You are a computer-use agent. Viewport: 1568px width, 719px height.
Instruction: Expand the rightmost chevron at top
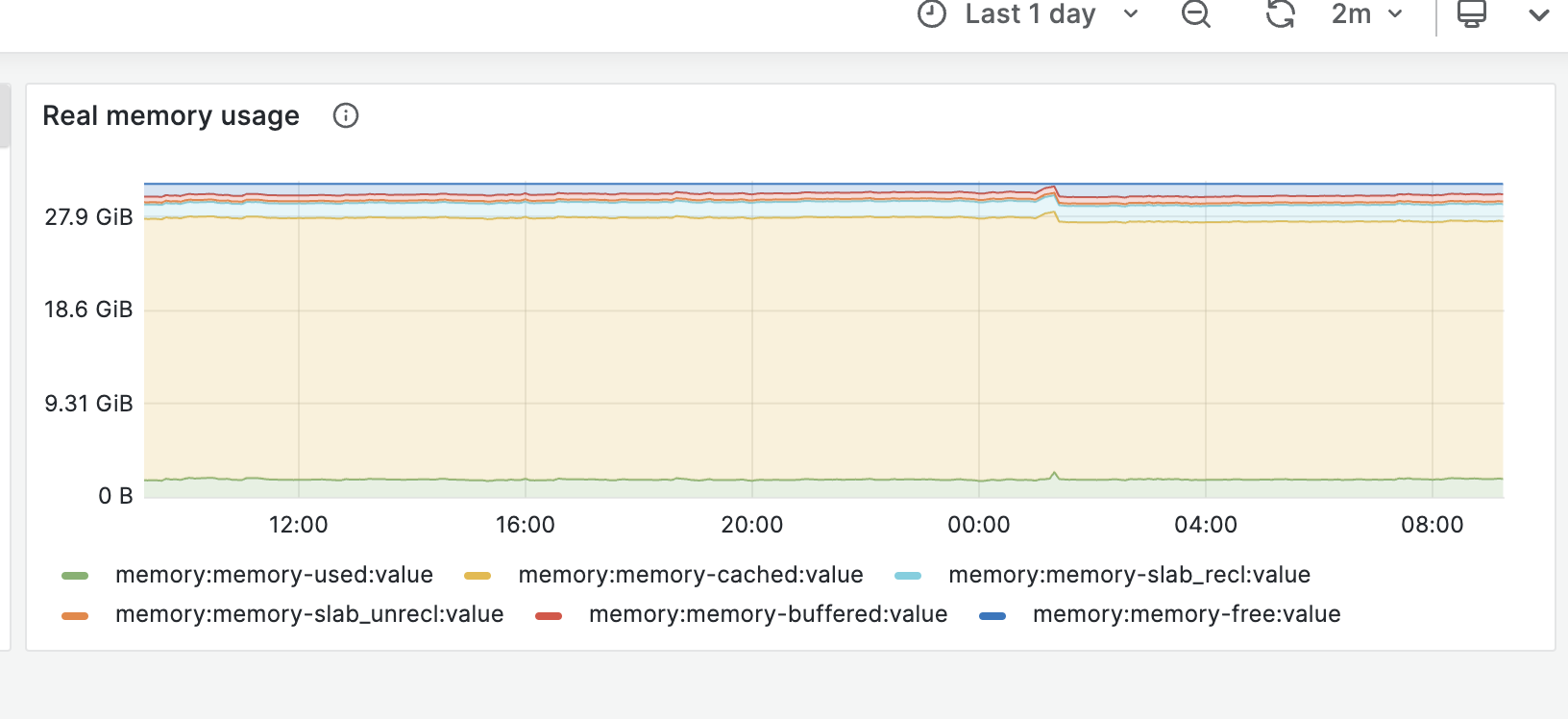click(1539, 14)
